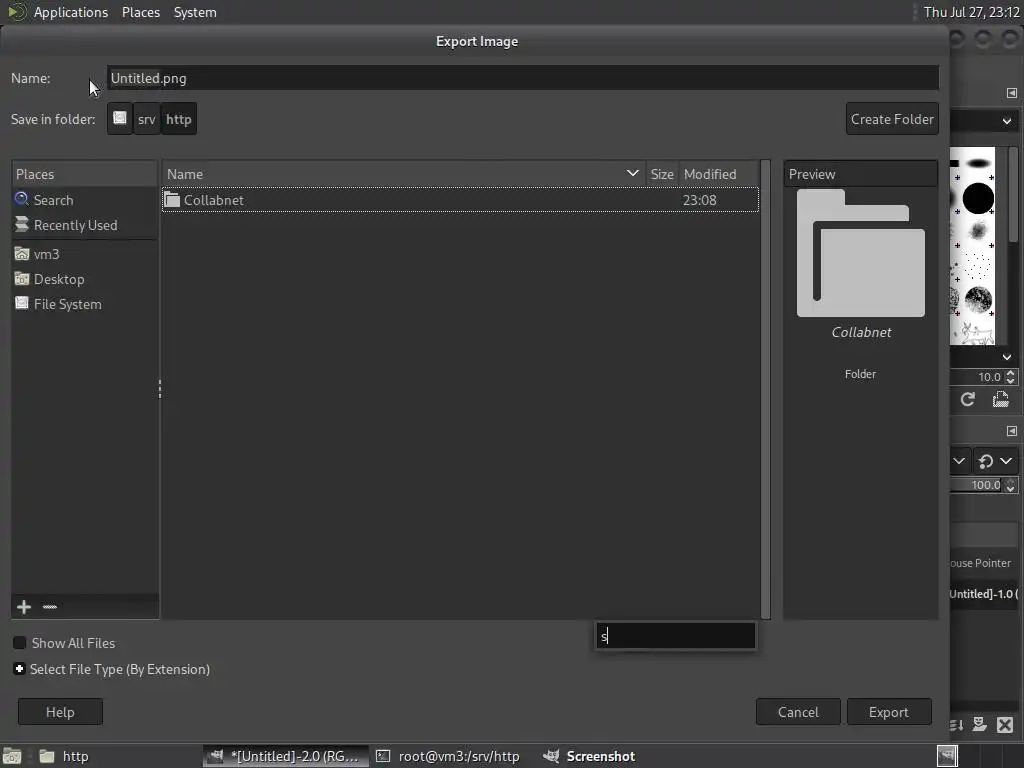Click the large Collabnet preview thumbnail
Viewport: 1024px width, 768px height.
click(x=861, y=253)
